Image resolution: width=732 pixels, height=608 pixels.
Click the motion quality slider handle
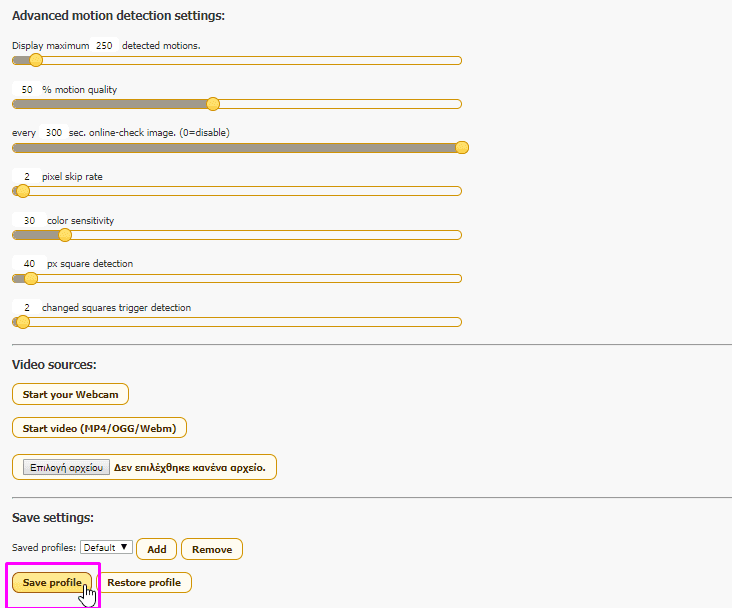pos(212,104)
